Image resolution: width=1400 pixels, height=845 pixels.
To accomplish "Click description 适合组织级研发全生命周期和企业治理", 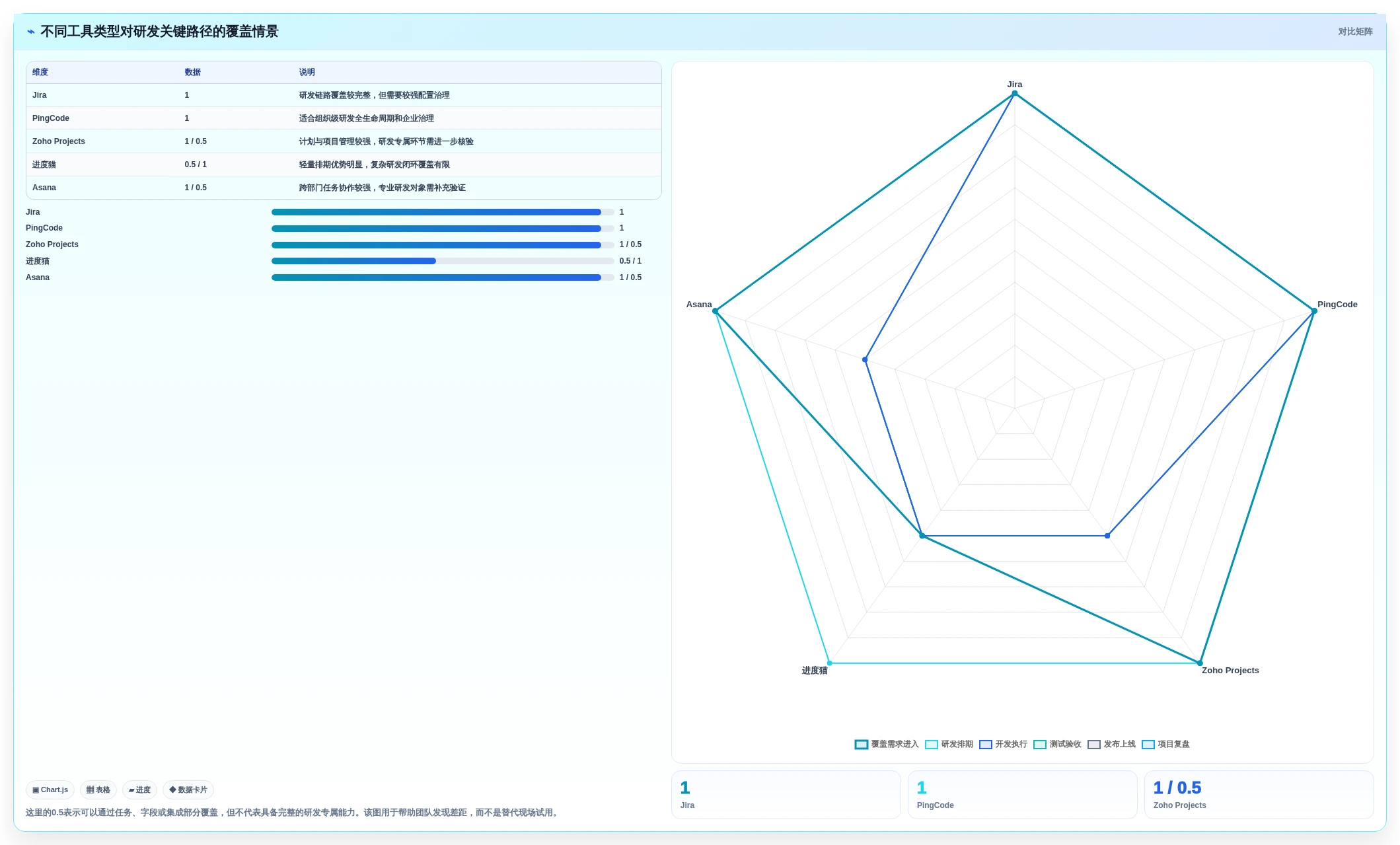I will (366, 118).
